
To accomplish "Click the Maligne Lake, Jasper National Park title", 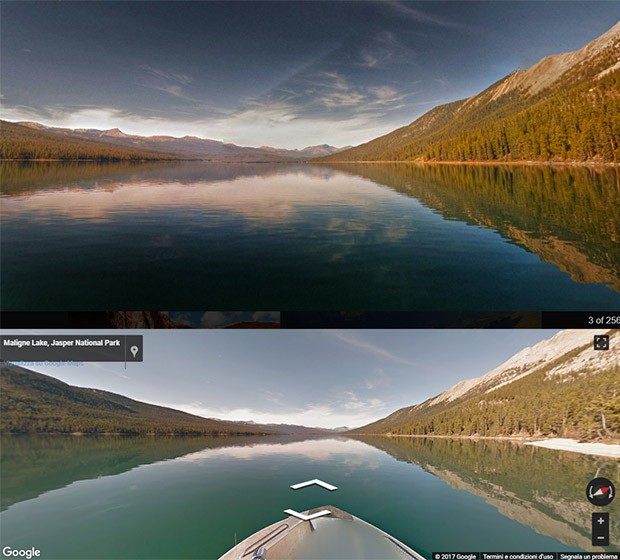I will (x=62, y=343).
